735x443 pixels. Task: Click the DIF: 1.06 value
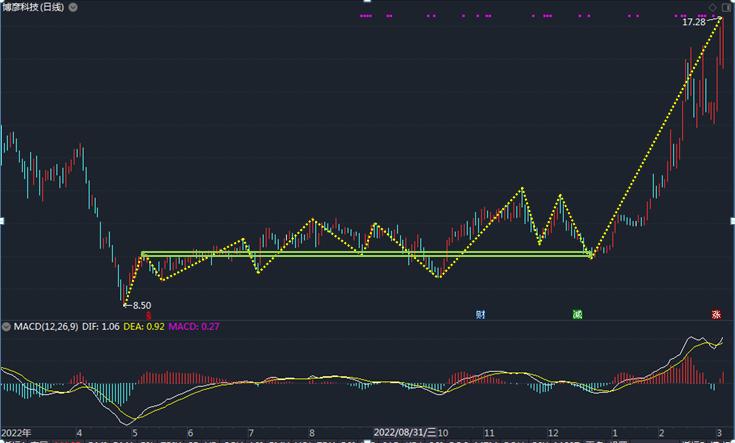101,326
